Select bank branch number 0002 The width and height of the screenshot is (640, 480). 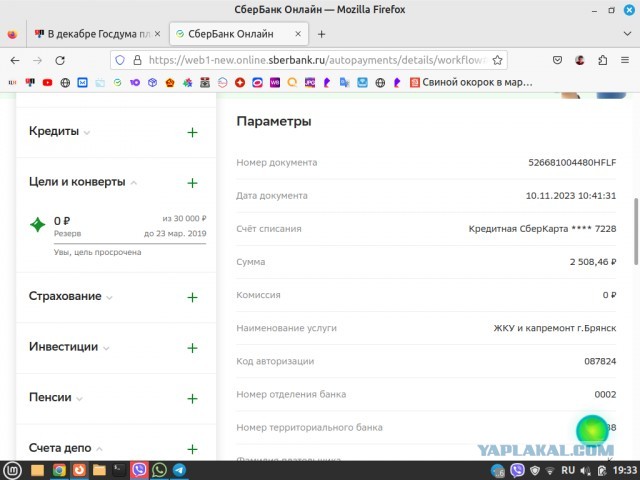(x=605, y=394)
